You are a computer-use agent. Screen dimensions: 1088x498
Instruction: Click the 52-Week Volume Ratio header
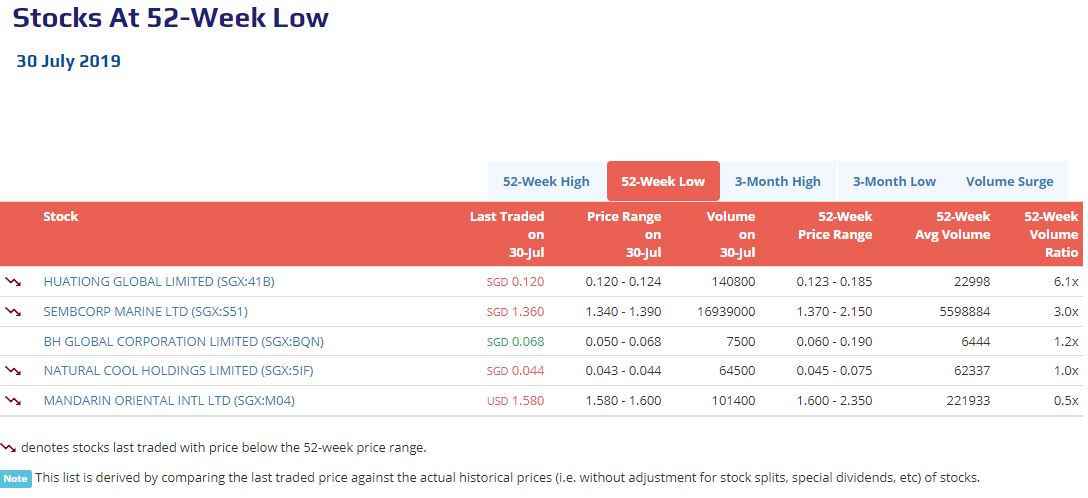click(1051, 234)
